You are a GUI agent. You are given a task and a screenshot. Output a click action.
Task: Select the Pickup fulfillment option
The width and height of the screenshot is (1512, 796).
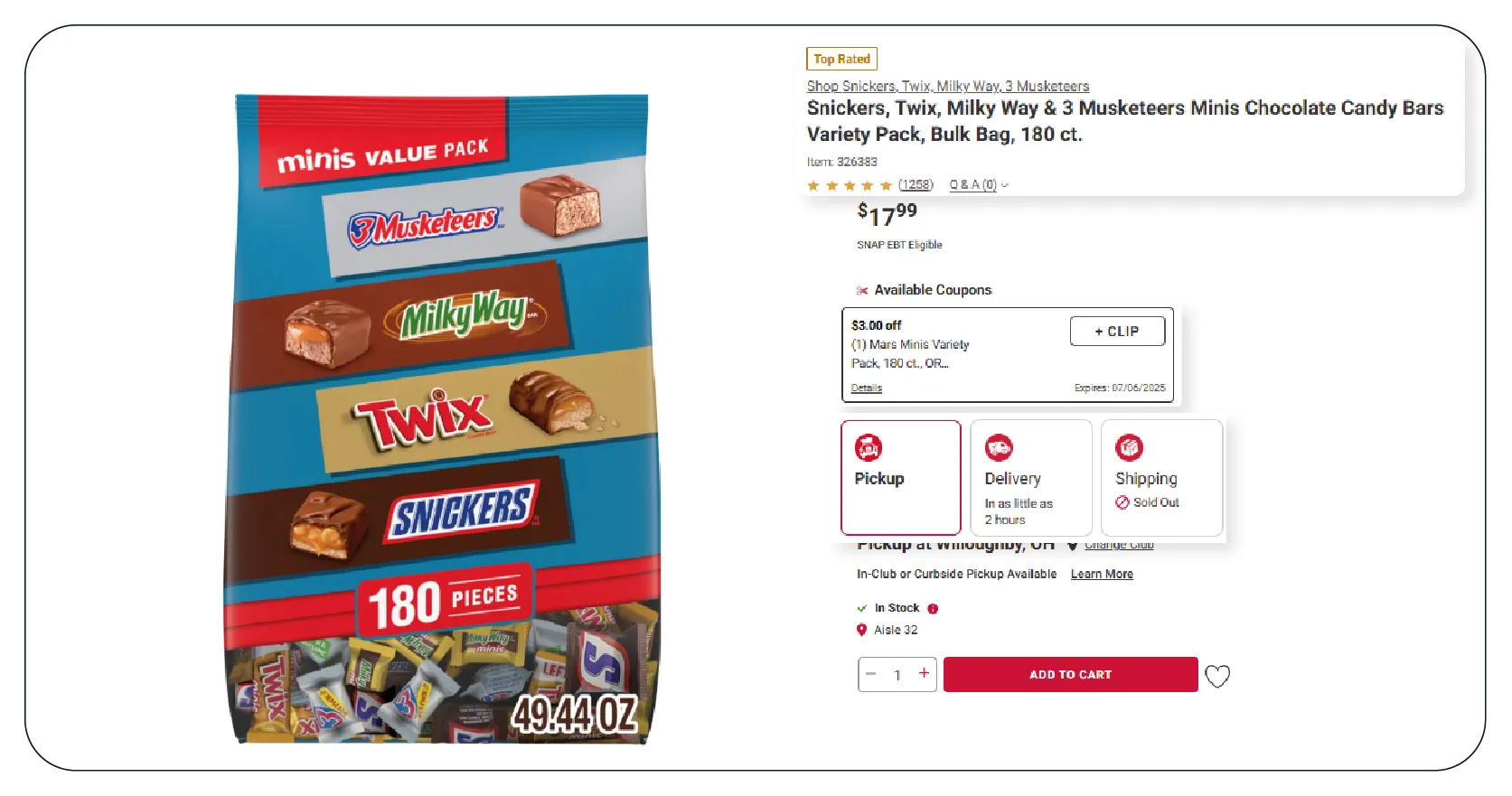(x=900, y=478)
